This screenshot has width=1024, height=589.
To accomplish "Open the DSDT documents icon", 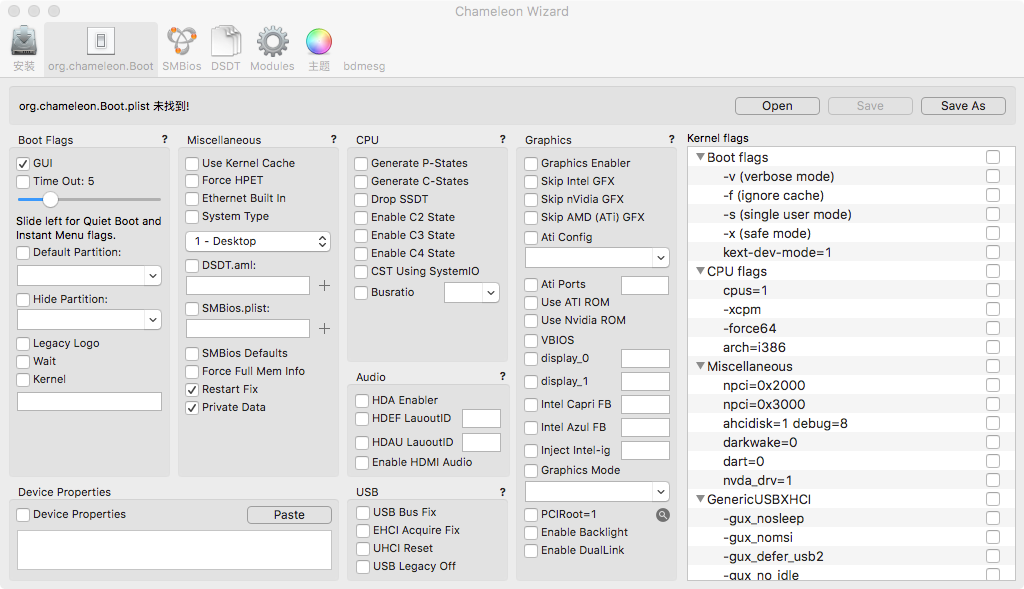I will [x=226, y=41].
